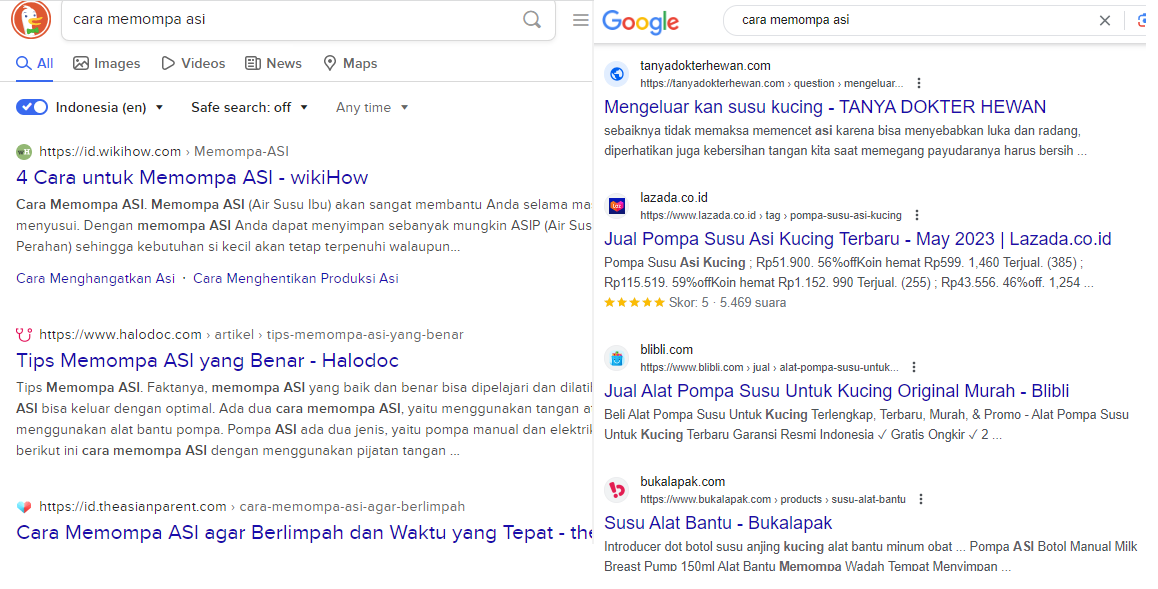The width and height of the screenshot is (1158, 589).
Task: Expand the Indonesia (en) region dropdown
Action: coord(109,107)
